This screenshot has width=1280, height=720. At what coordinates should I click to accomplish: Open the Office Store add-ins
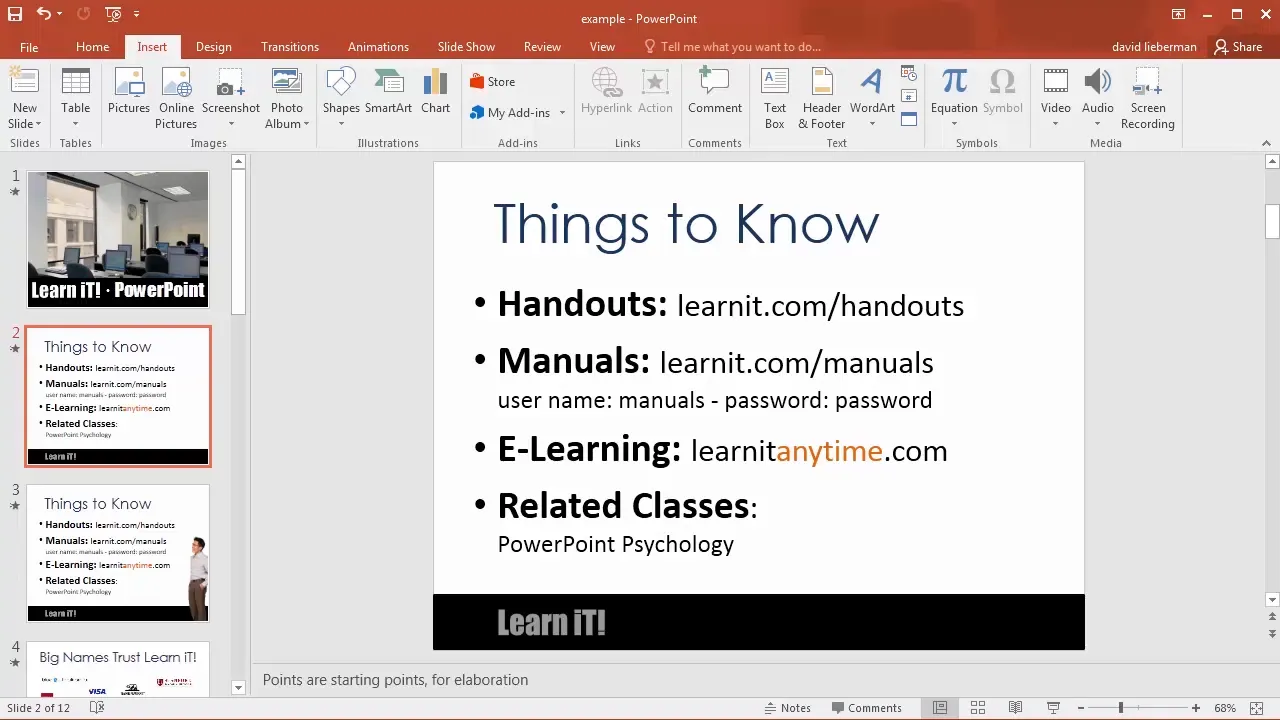[x=492, y=82]
